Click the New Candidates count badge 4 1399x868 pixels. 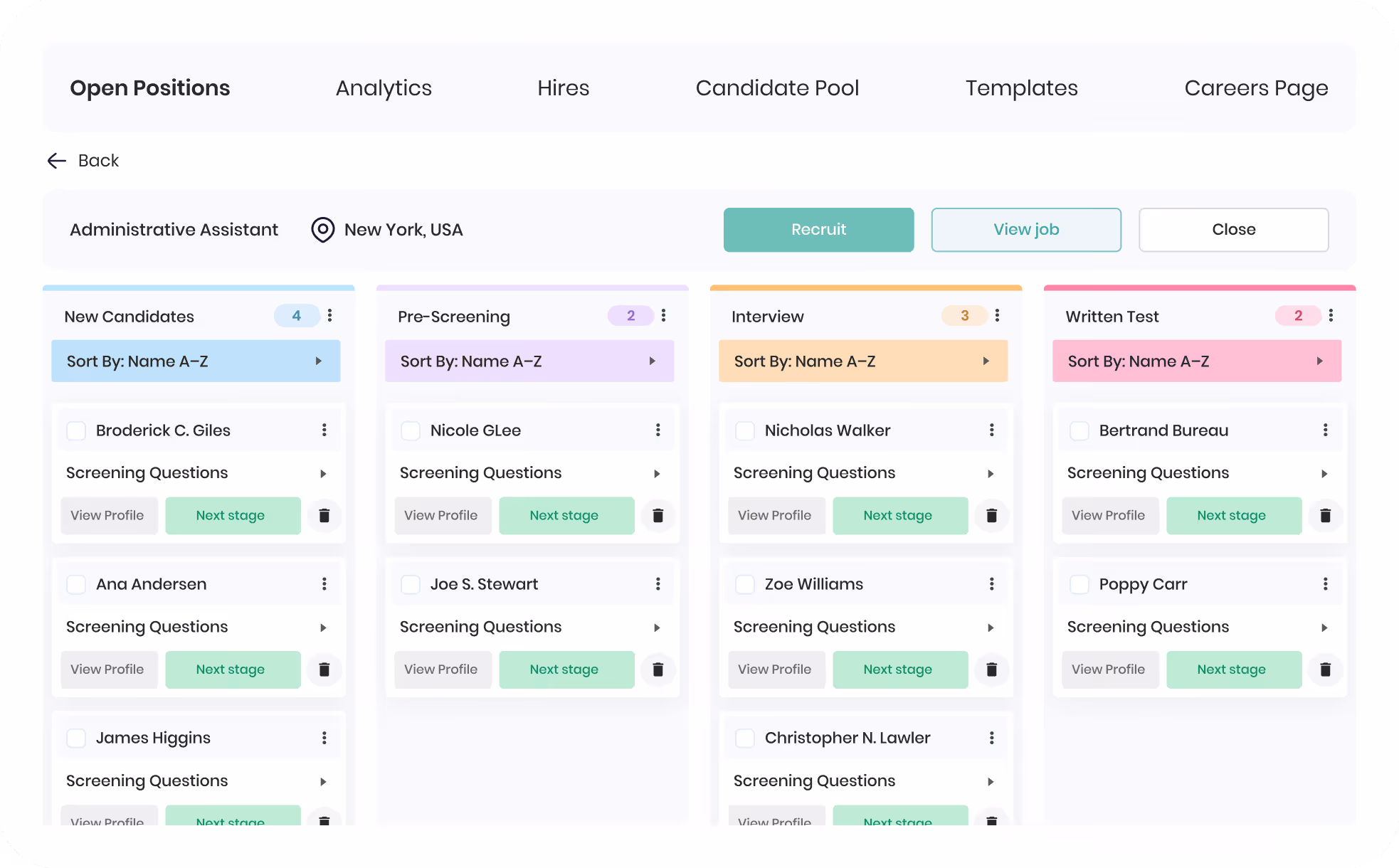(x=297, y=315)
